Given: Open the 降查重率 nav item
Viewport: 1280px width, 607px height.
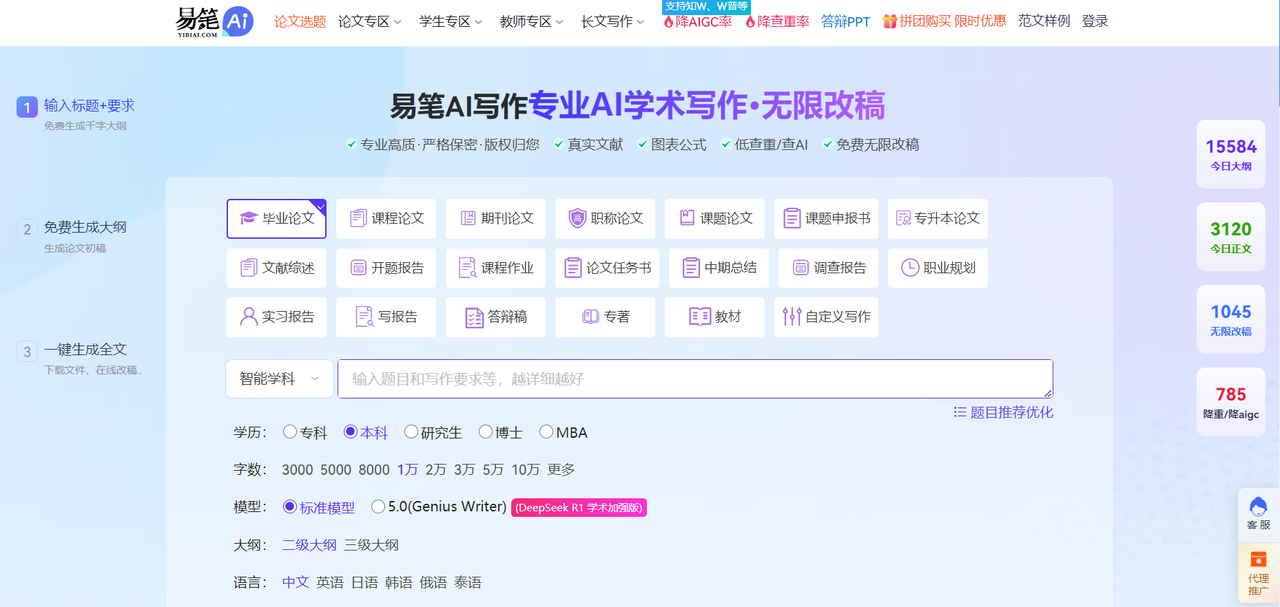Looking at the screenshot, I should tap(777, 21).
